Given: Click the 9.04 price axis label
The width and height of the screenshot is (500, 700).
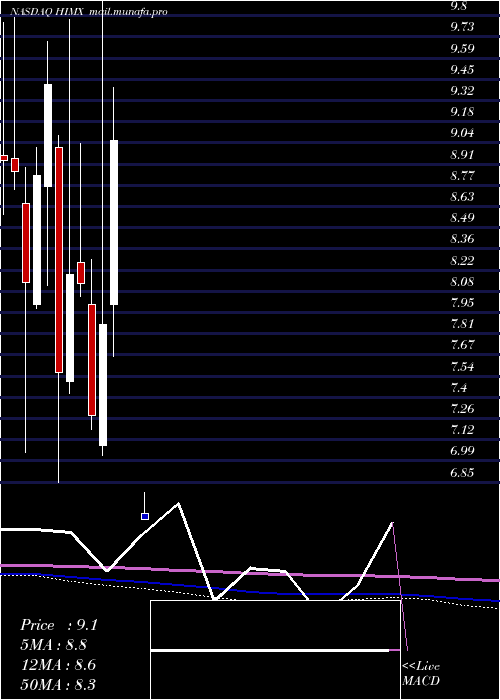Looking at the screenshot, I should (462, 133).
